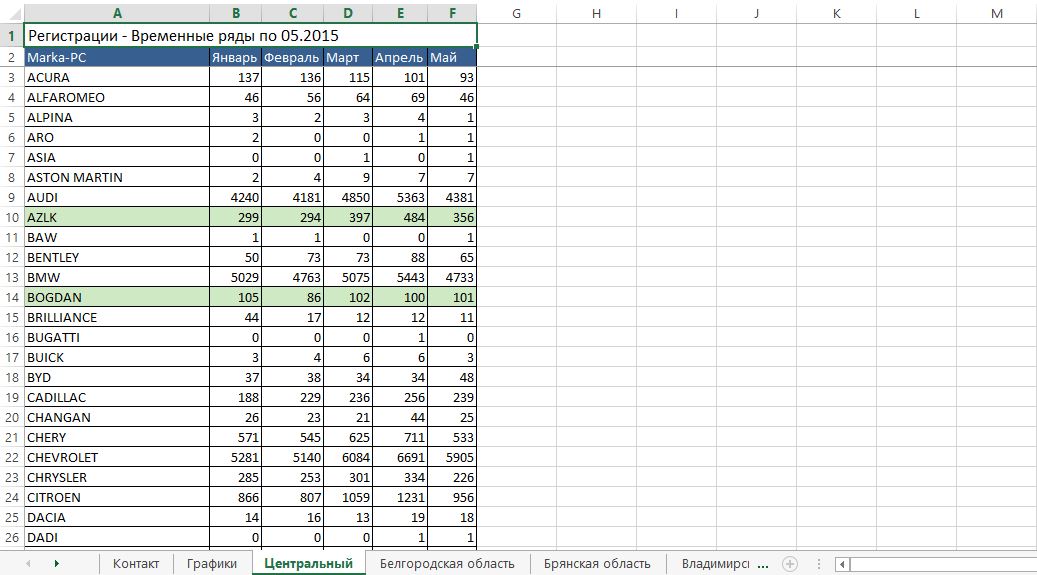This screenshot has height=575, width=1037.
Task: Click CADILLAC January value 188
Action: 235,397
